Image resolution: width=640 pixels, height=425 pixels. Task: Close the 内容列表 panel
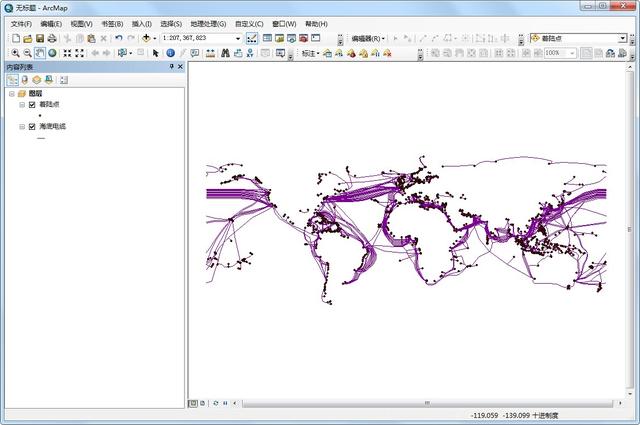pyautogui.click(x=180, y=66)
